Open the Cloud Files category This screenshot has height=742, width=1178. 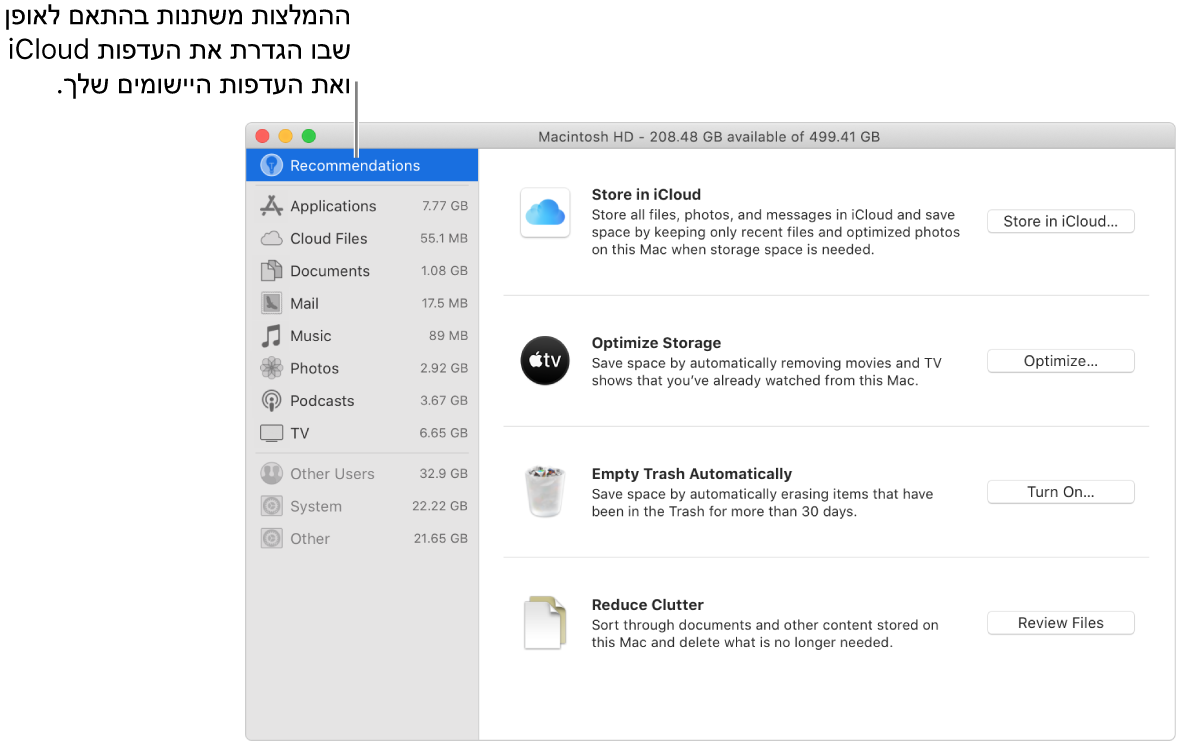[328, 239]
